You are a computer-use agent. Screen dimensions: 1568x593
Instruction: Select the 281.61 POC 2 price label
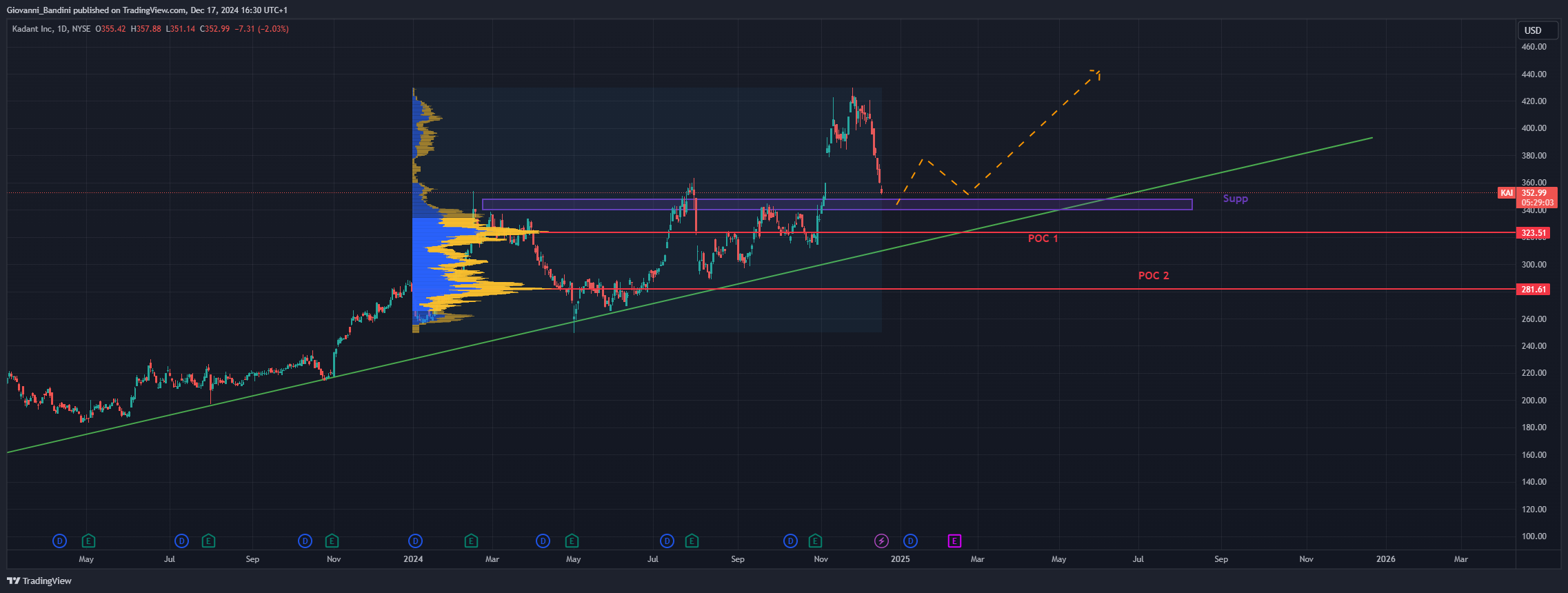click(x=1534, y=290)
